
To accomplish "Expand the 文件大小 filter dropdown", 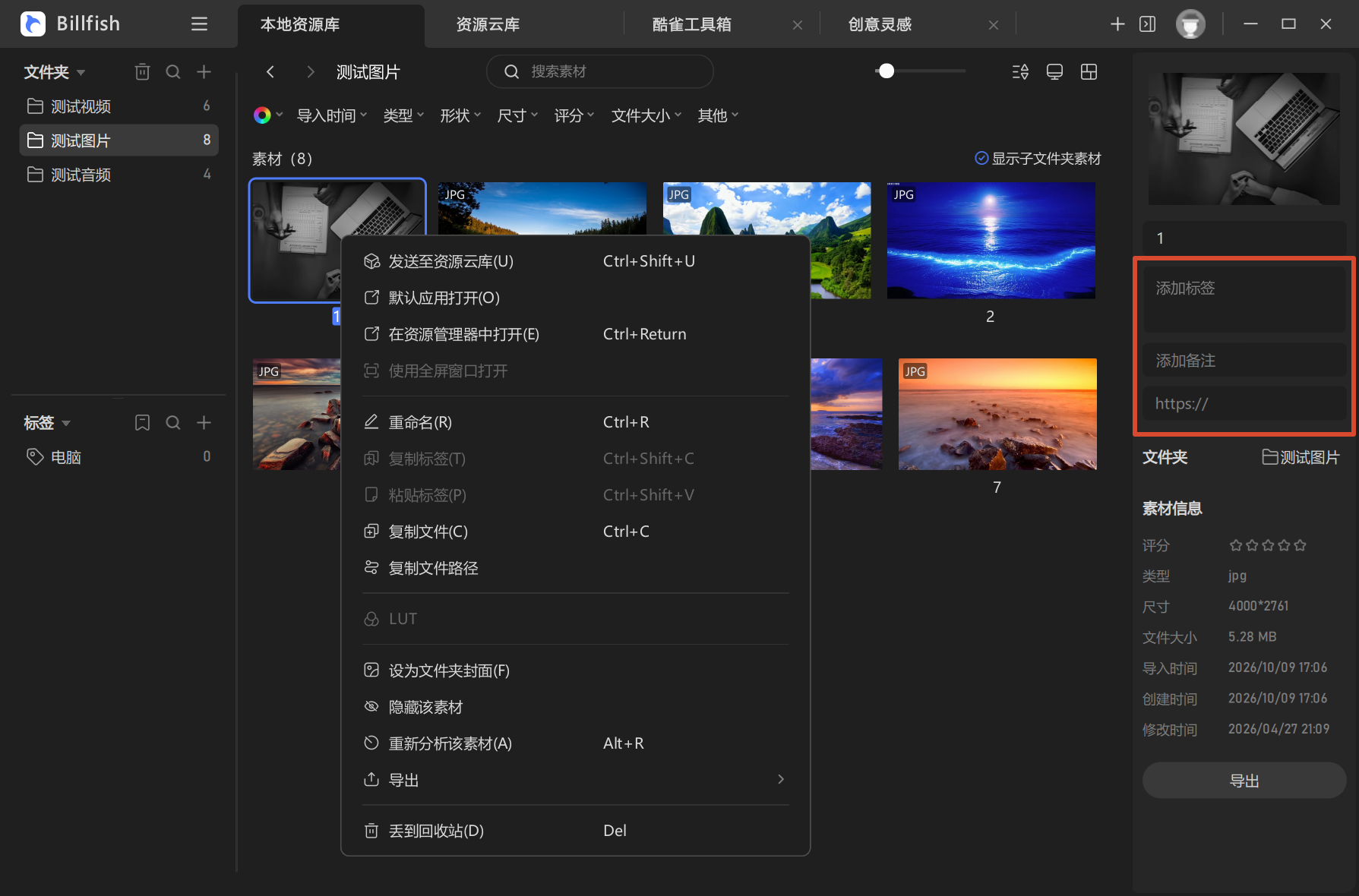I will click(x=646, y=115).
